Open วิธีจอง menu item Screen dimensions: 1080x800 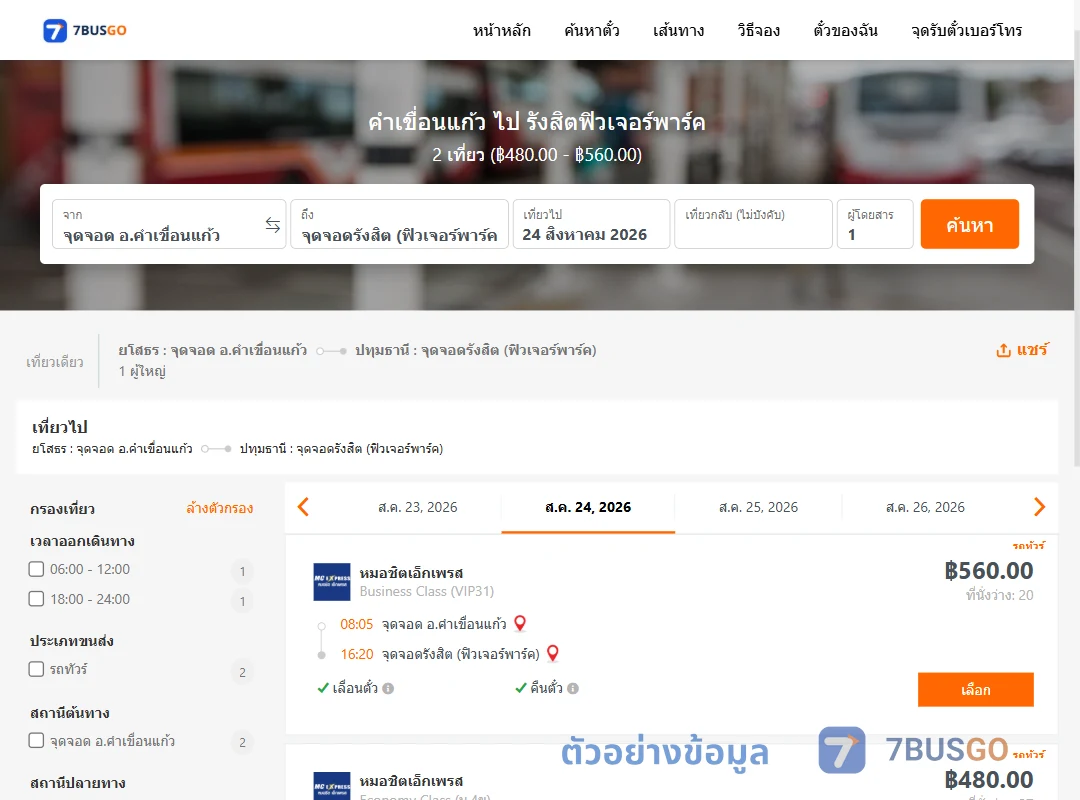pos(758,30)
